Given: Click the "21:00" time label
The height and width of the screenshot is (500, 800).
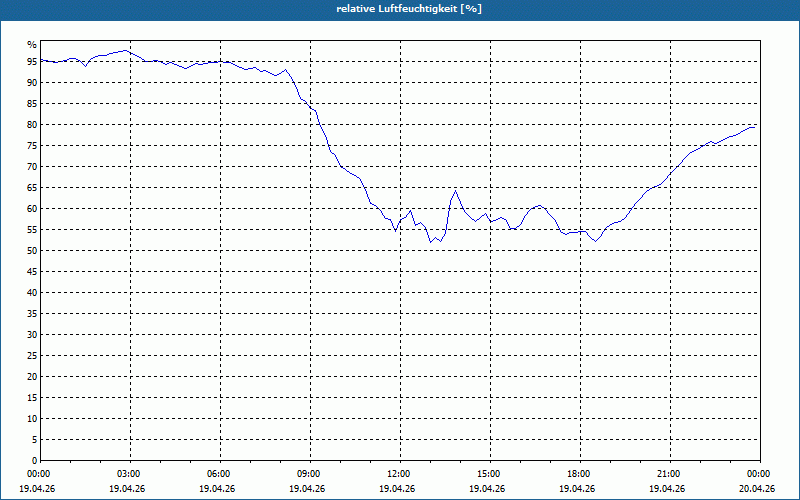Looking at the screenshot, I should 670,474.
